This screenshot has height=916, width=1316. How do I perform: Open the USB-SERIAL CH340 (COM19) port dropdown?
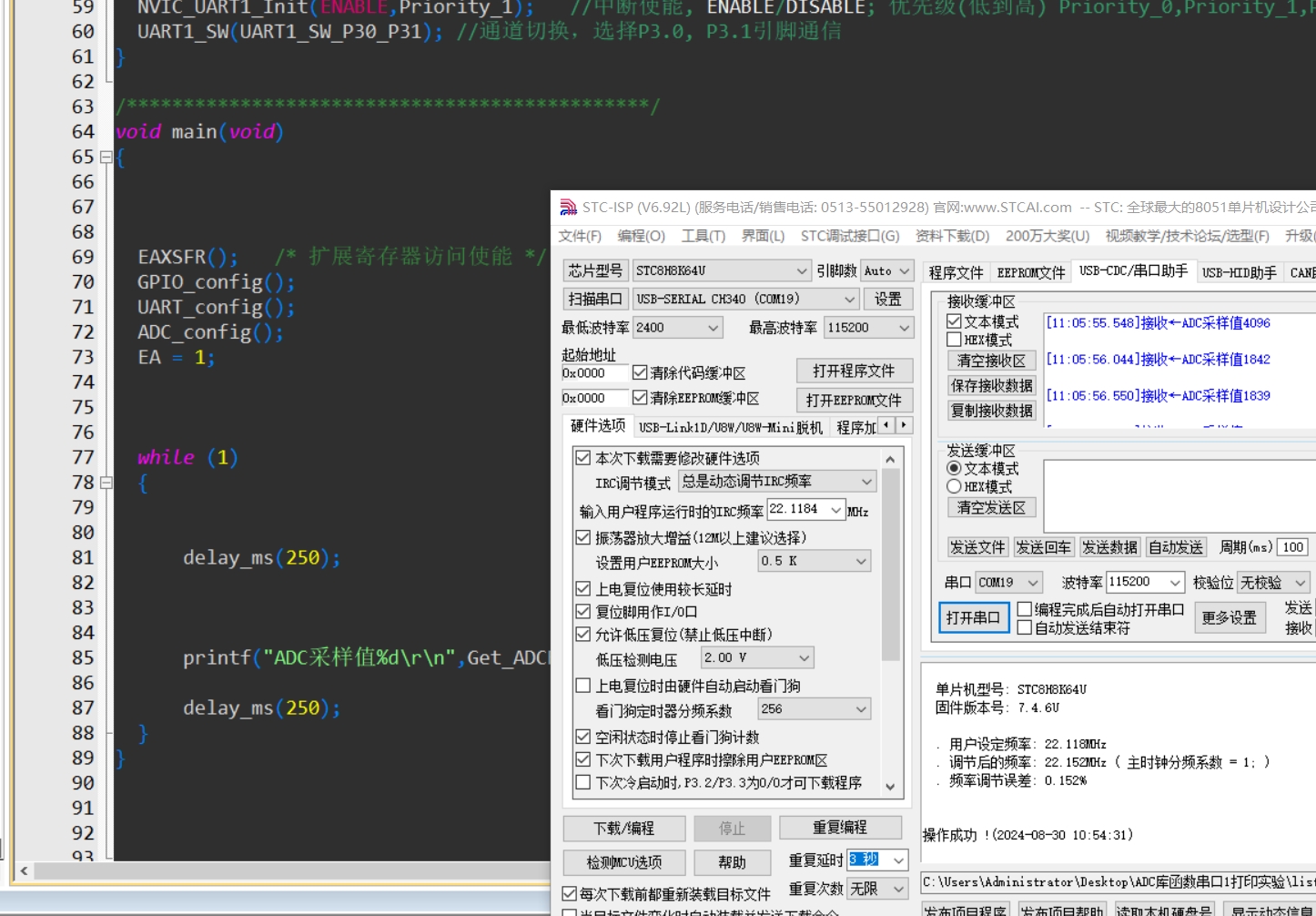(x=745, y=299)
